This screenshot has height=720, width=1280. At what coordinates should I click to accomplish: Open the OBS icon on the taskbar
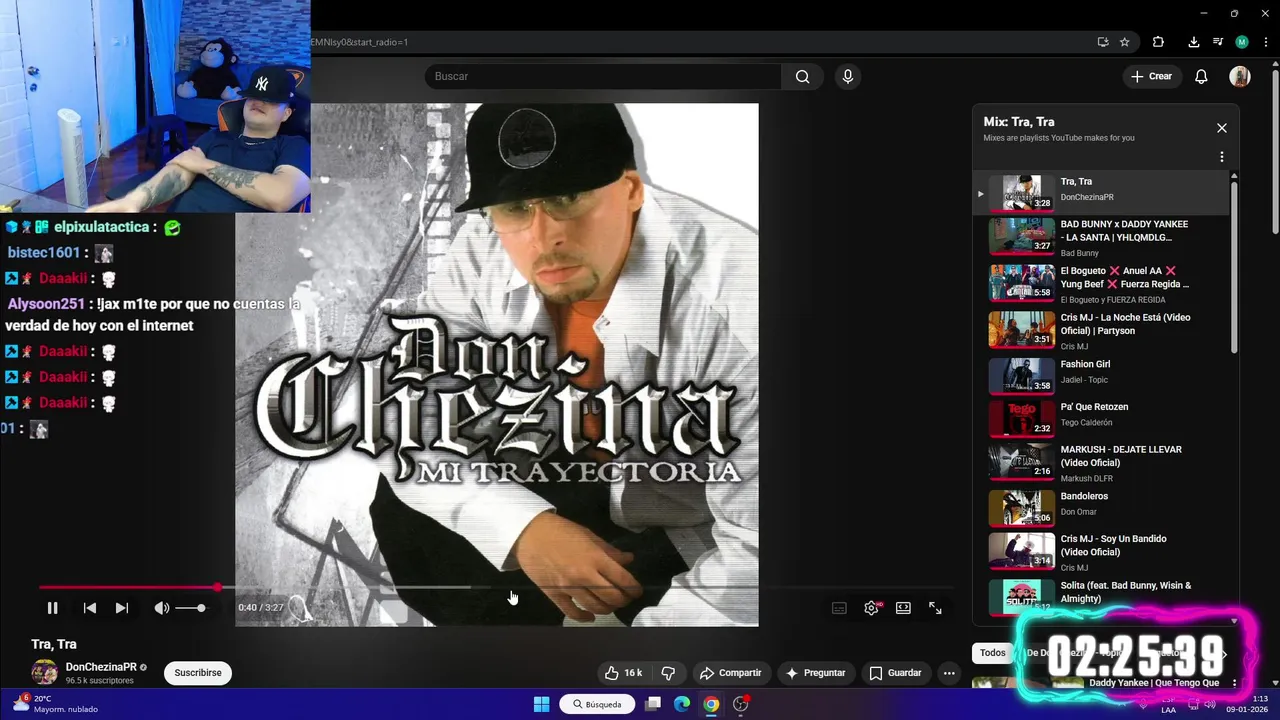[x=741, y=704]
